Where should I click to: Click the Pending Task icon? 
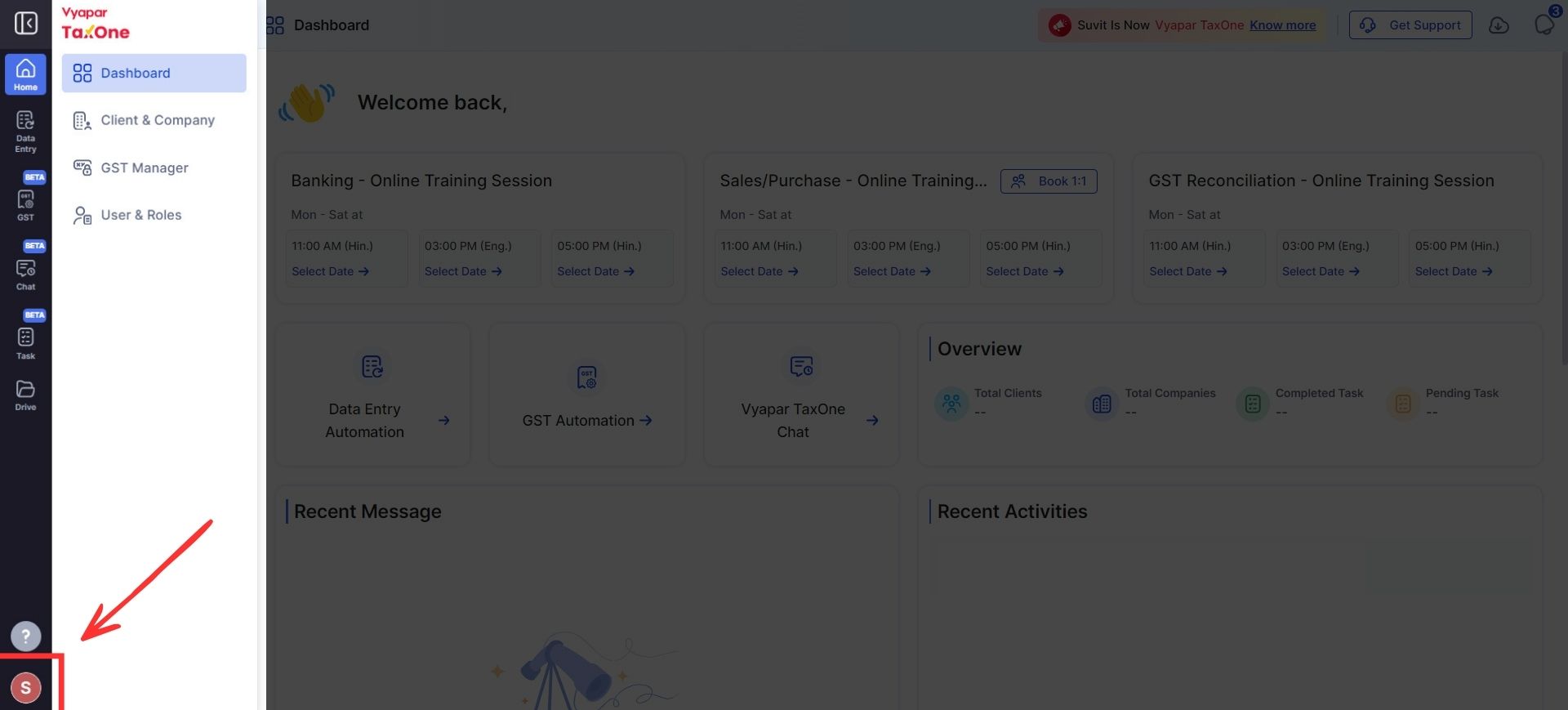1403,404
